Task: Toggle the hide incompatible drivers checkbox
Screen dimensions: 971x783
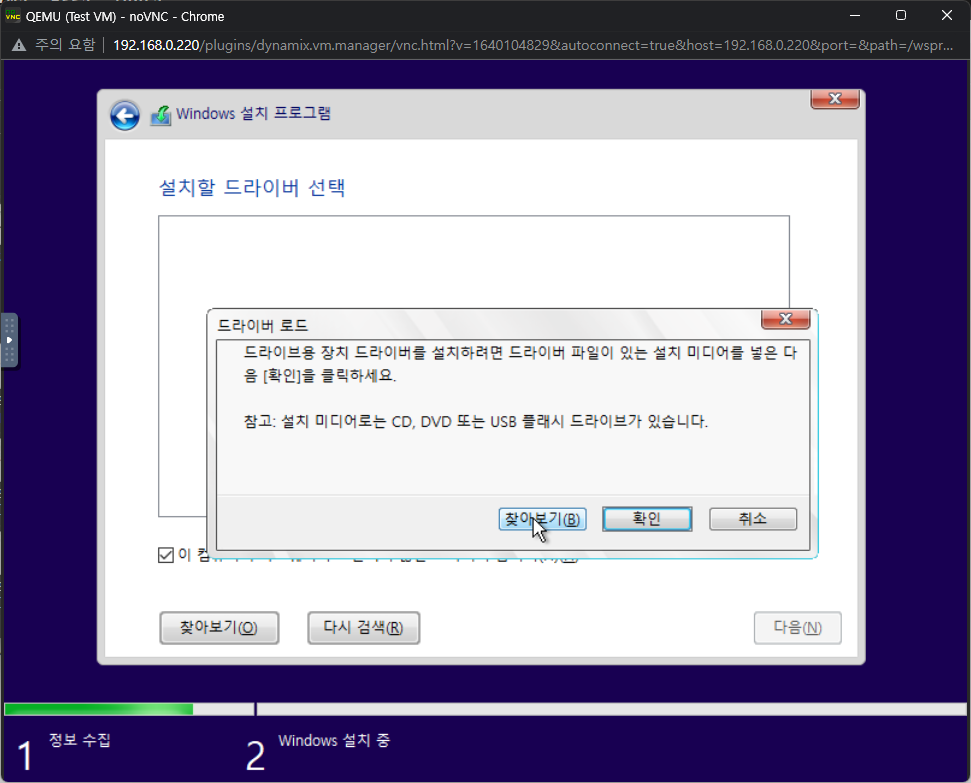Action: coord(166,555)
